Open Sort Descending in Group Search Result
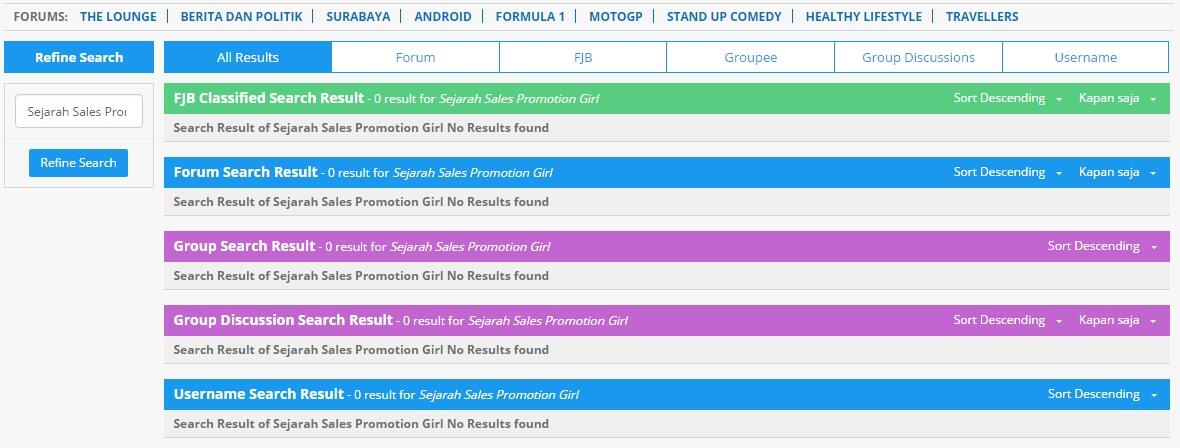 (x=1102, y=246)
